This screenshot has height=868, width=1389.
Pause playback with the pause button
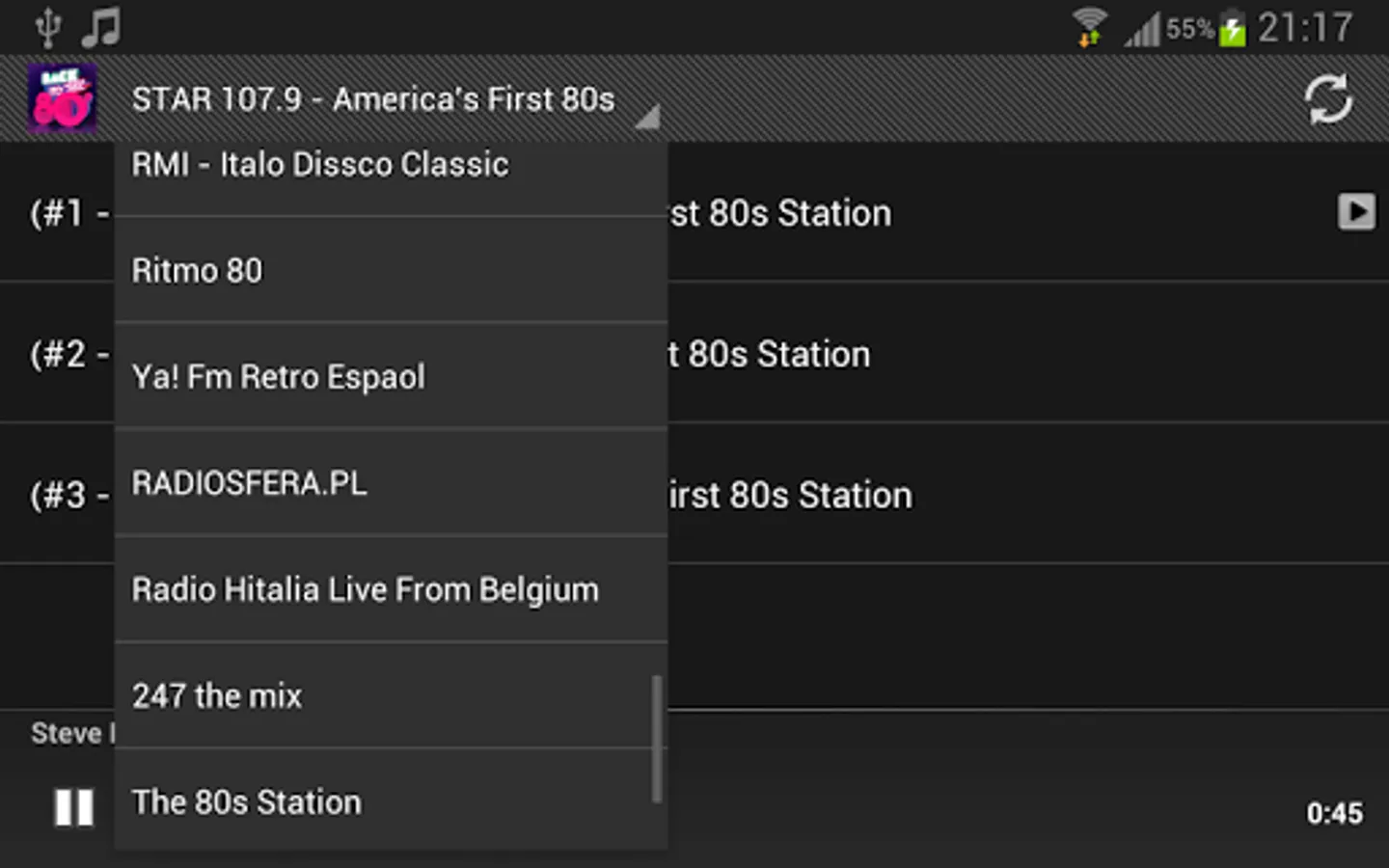point(73,807)
